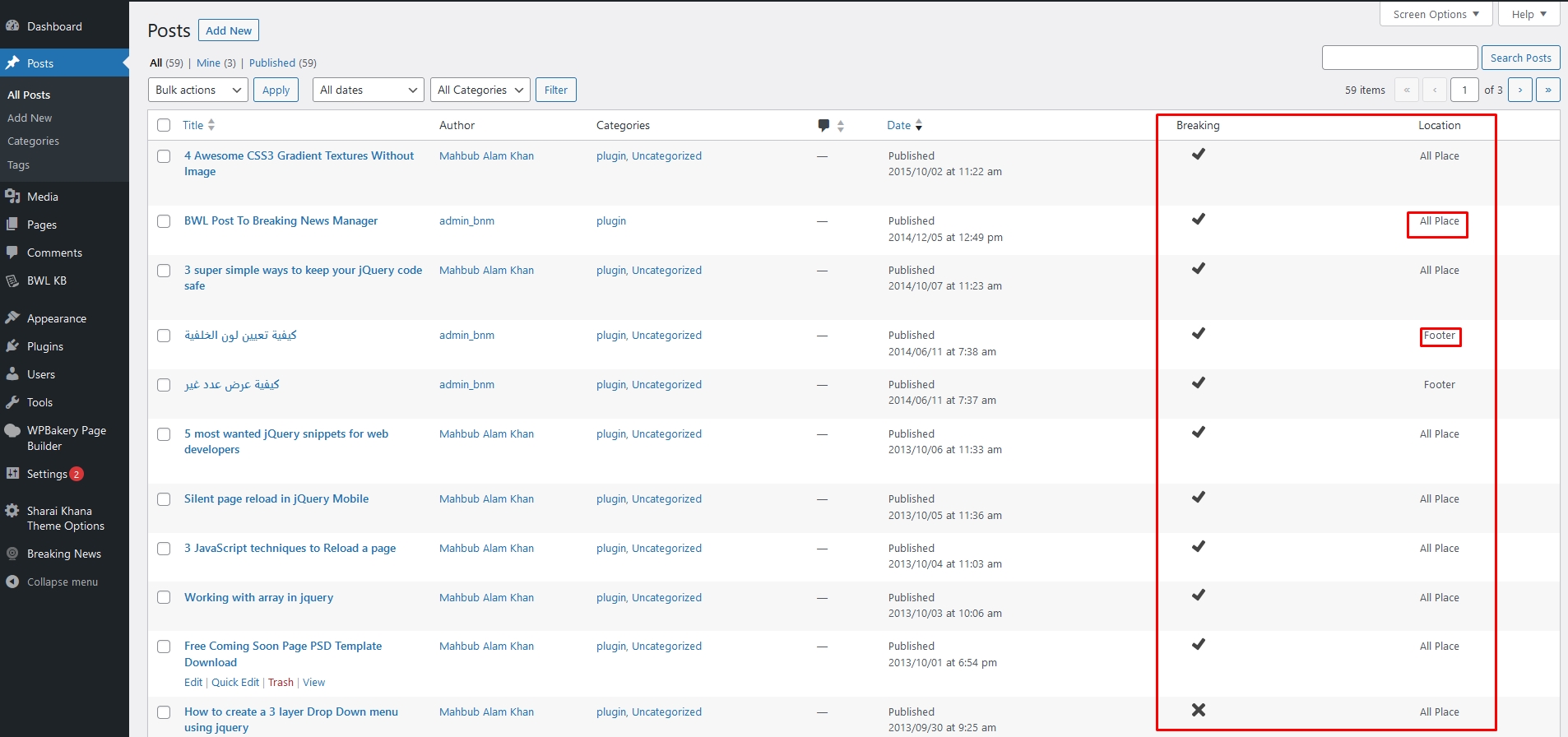The height and width of the screenshot is (737, 1568).
Task: Click the Comments speech bubble sidebar icon
Action: [x=12, y=253]
